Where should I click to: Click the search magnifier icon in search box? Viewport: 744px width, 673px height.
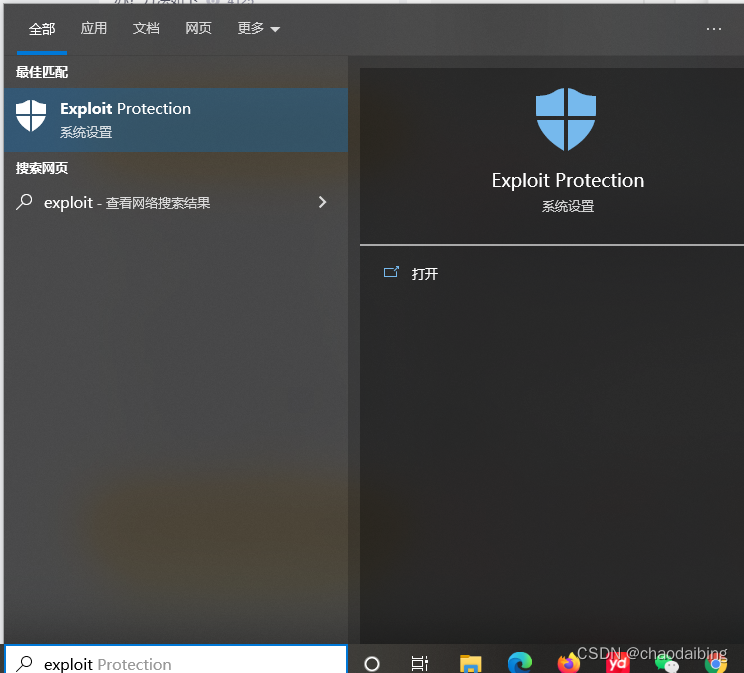24,664
